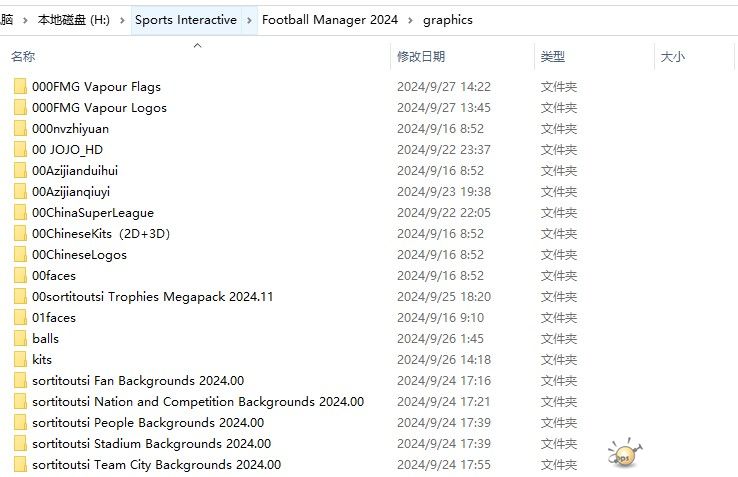The height and width of the screenshot is (477, 738).
Task: Select the People Backgrounds 2024.00 folder icon
Action: pos(20,423)
